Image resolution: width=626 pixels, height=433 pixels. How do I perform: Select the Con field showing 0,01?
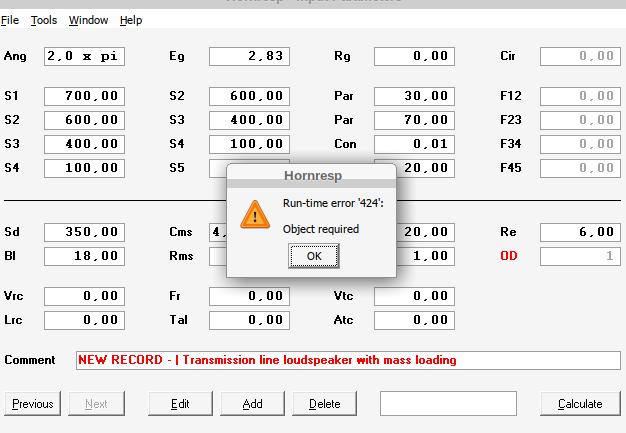click(414, 144)
